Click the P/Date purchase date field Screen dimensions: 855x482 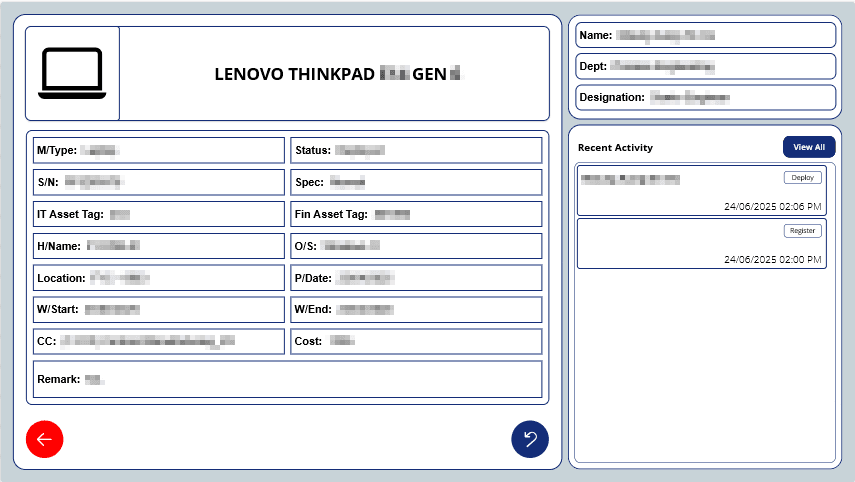(x=416, y=278)
